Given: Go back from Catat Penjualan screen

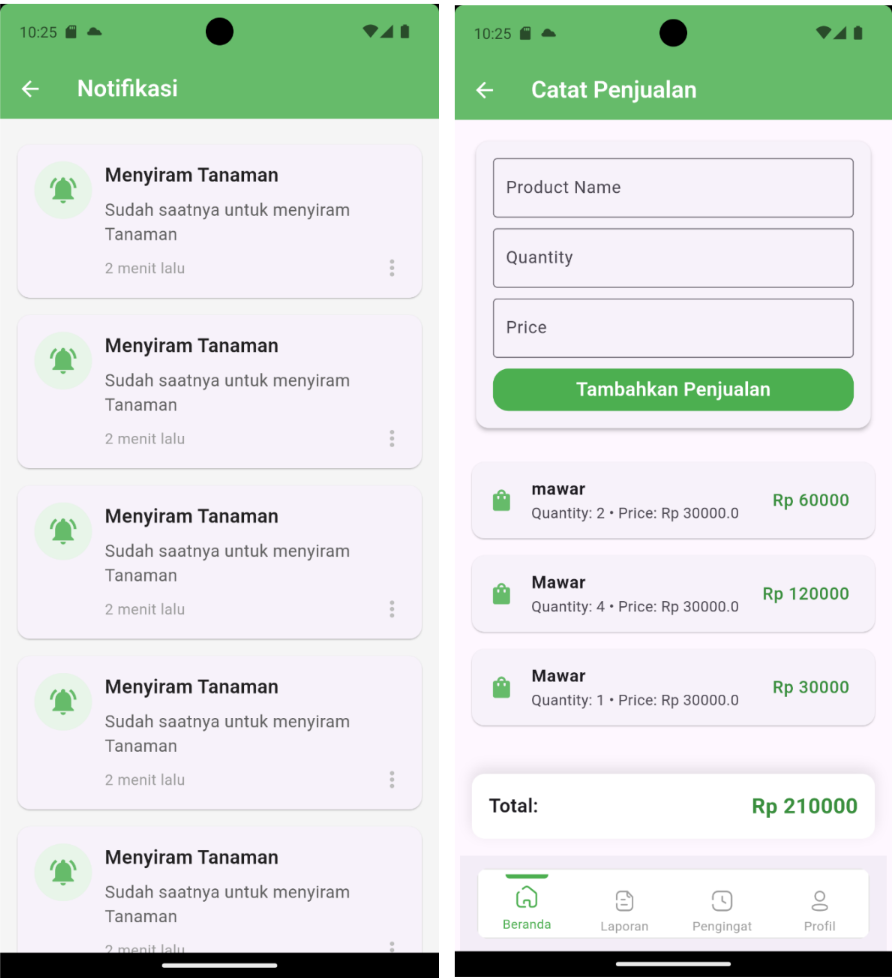Looking at the screenshot, I should click(x=484, y=90).
